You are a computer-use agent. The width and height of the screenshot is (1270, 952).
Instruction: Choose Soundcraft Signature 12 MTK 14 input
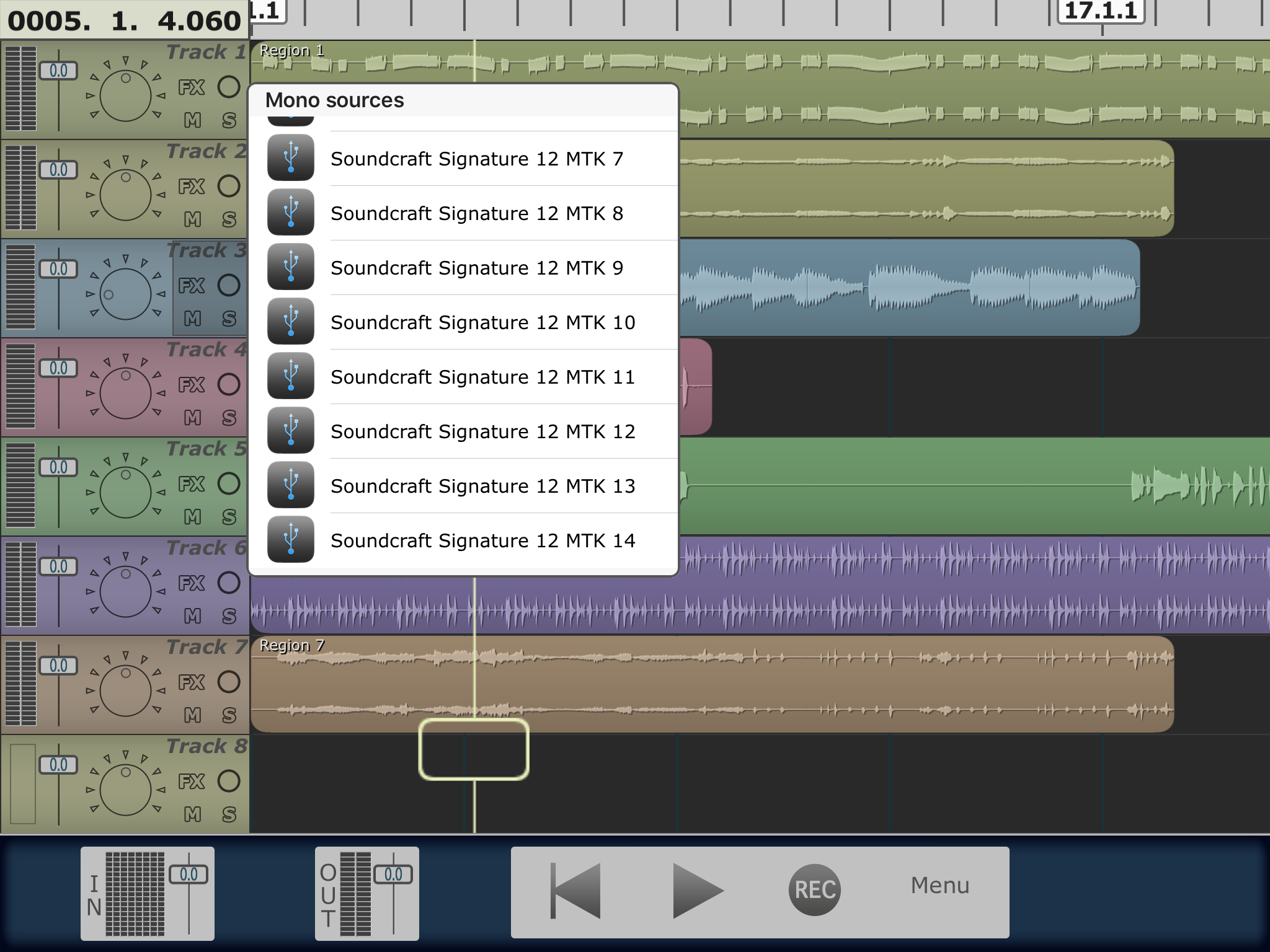tap(463, 540)
